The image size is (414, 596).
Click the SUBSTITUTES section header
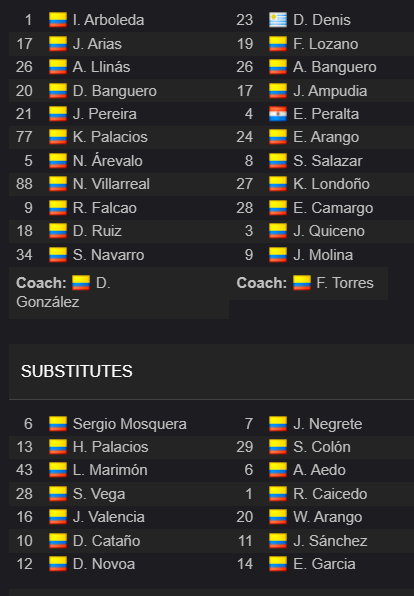tap(77, 371)
